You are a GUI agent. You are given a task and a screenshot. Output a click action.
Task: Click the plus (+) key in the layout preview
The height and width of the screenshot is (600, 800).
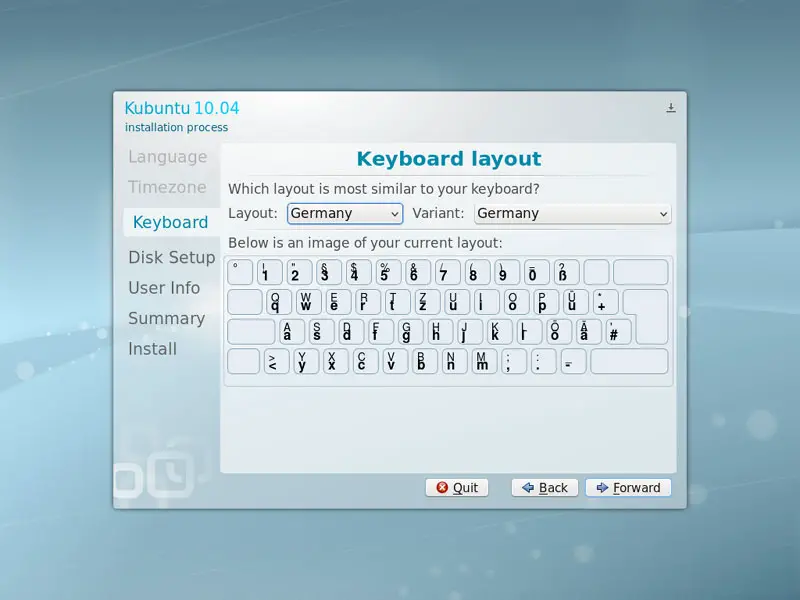coord(605,302)
